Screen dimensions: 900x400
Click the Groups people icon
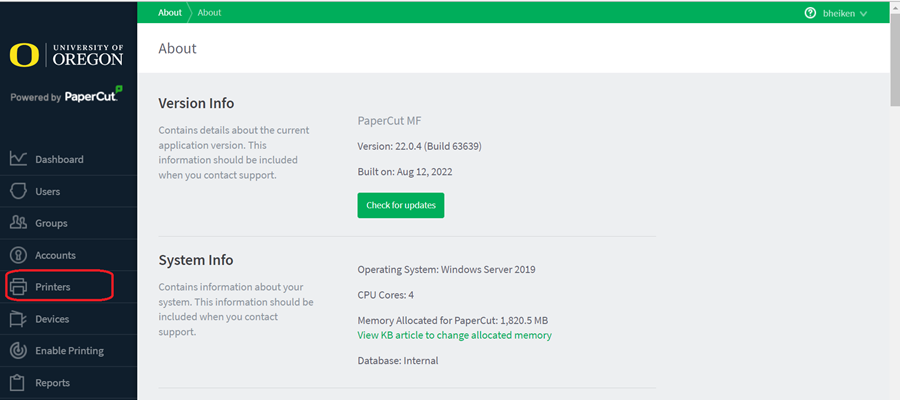coord(18,223)
